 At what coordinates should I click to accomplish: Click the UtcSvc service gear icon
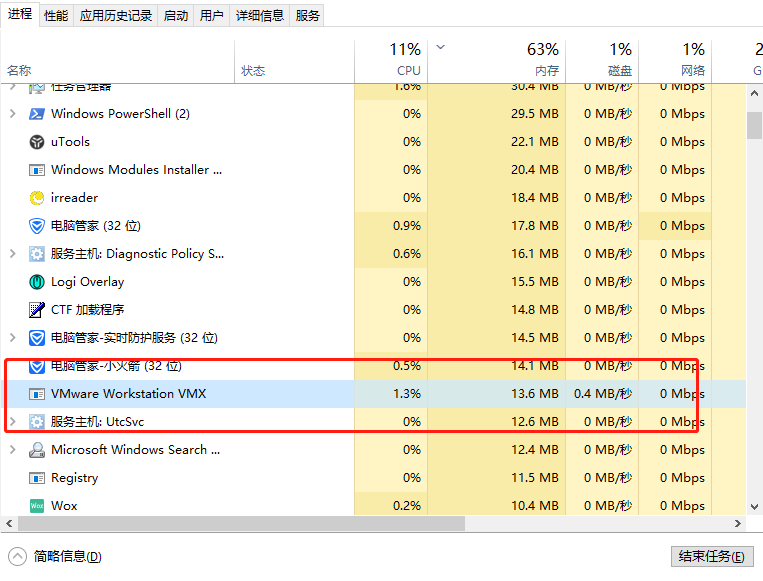pyautogui.click(x=36, y=422)
